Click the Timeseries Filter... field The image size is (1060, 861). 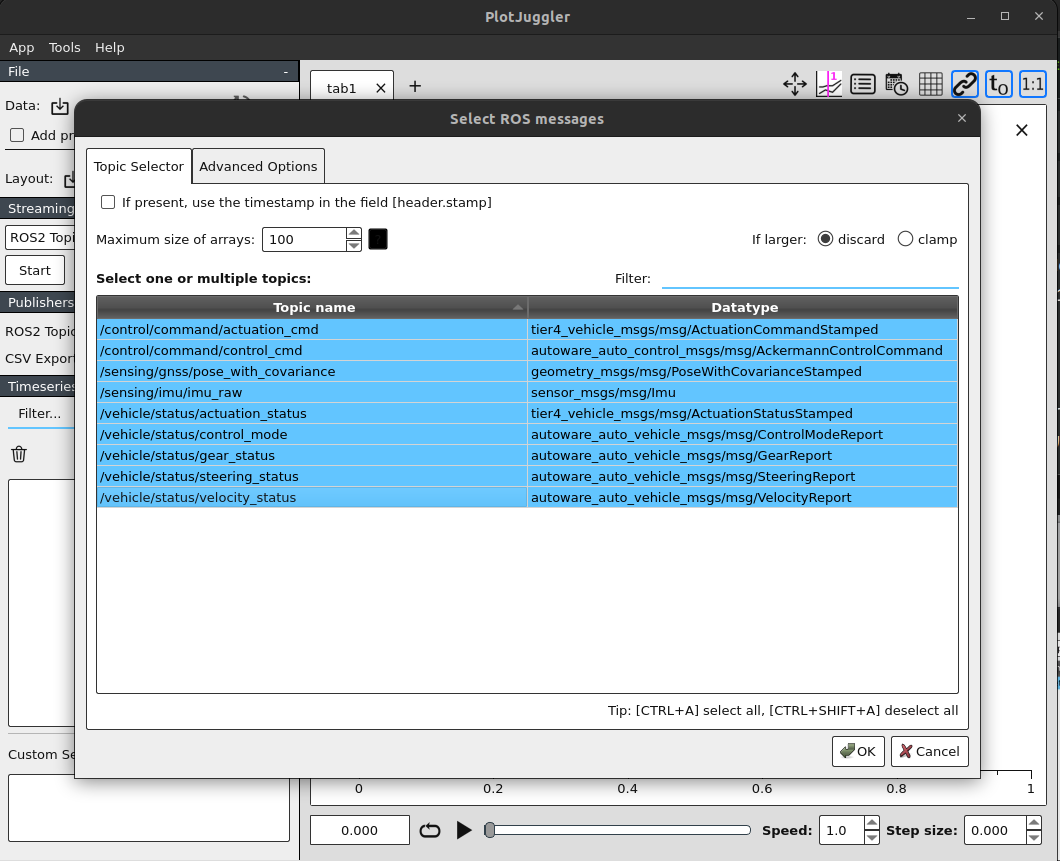tap(41, 414)
